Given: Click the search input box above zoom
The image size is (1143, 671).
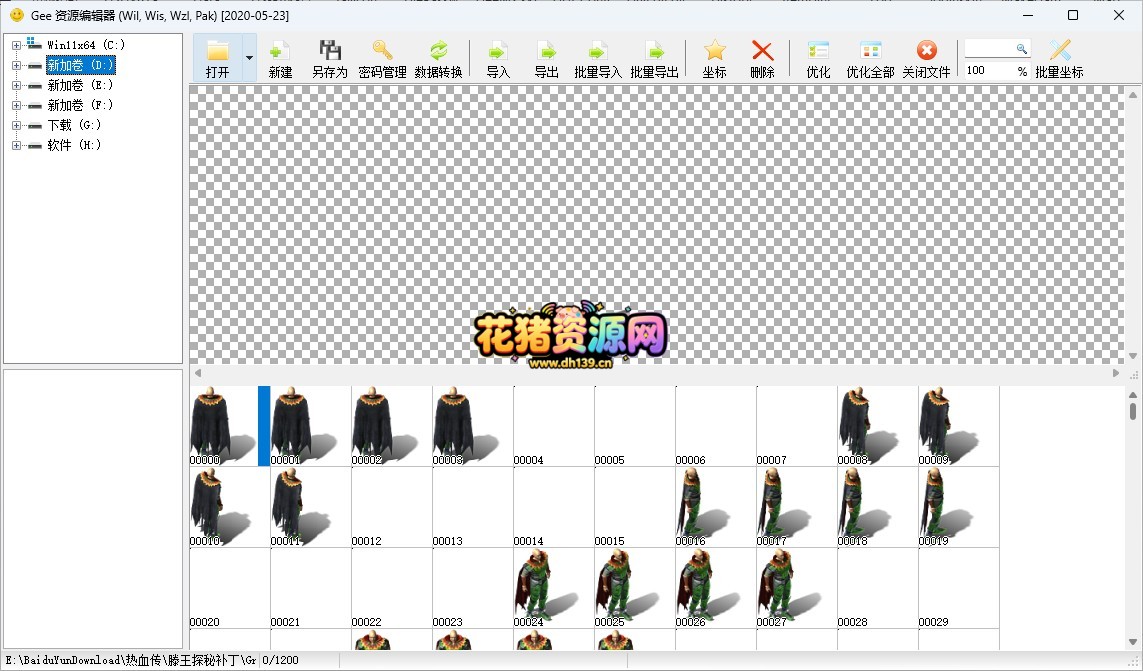Looking at the screenshot, I should (990, 49).
